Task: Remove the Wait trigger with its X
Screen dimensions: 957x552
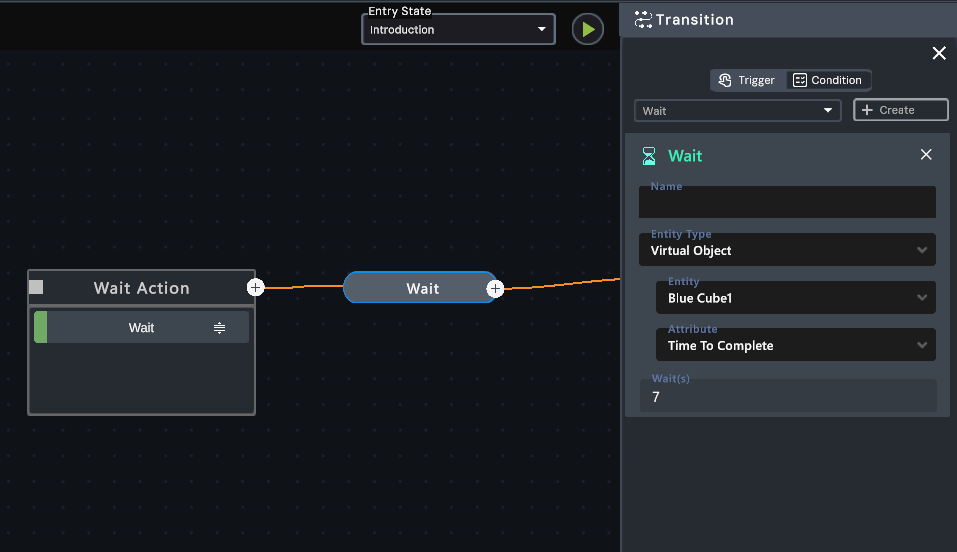Action: (925, 155)
